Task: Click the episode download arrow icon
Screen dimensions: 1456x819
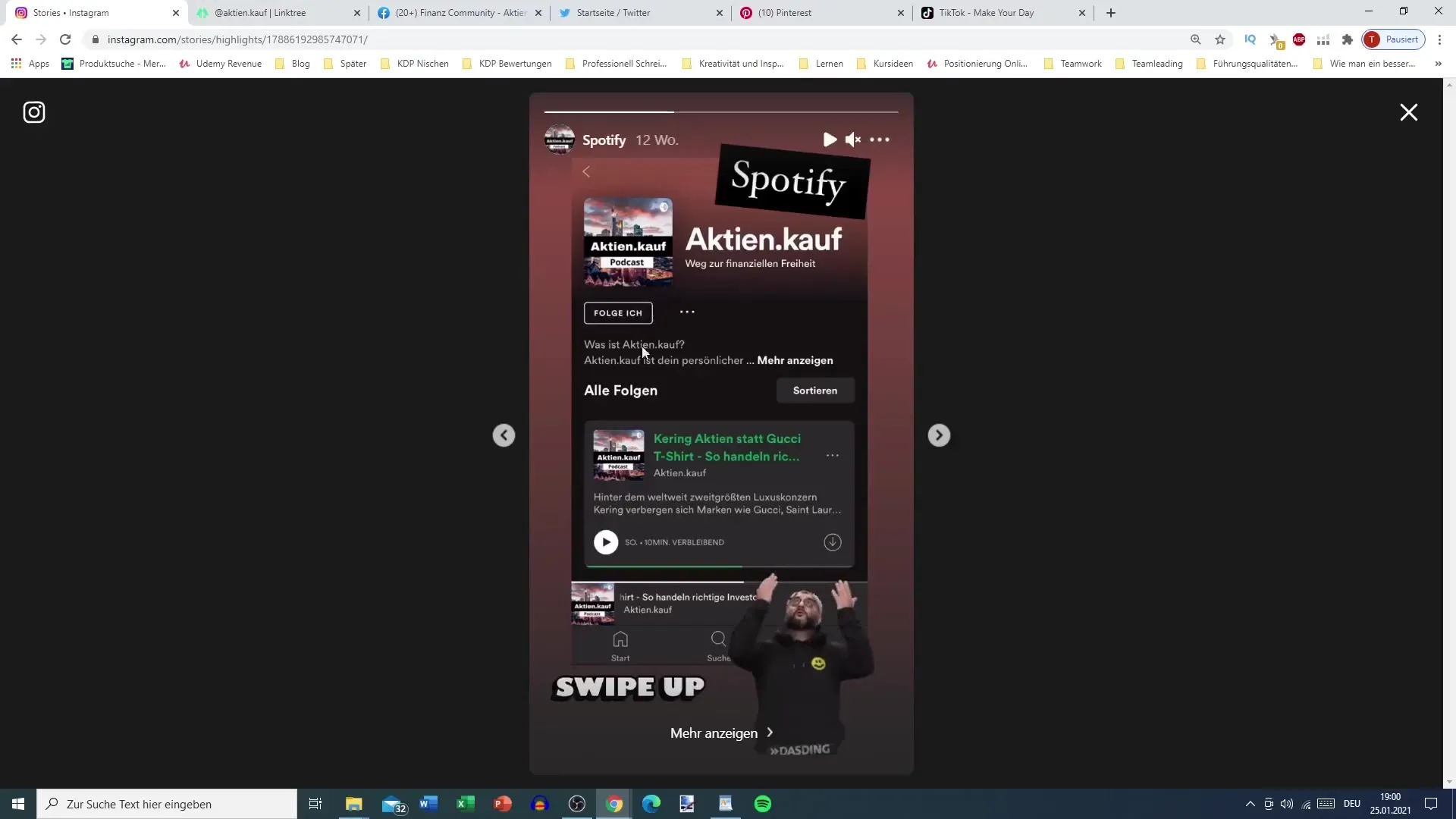Action: tap(833, 542)
